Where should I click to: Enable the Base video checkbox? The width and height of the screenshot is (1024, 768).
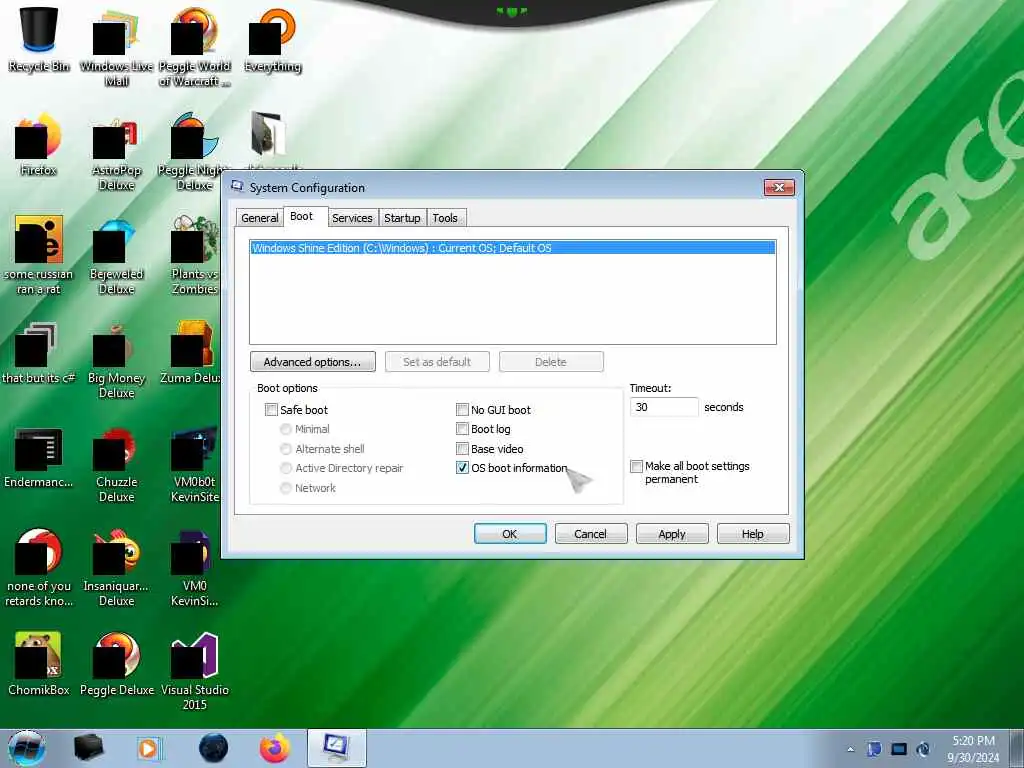[462, 449]
